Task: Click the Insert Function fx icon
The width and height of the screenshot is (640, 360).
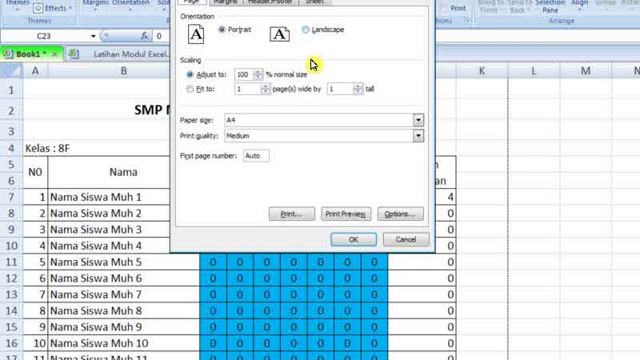Action: click(x=144, y=36)
